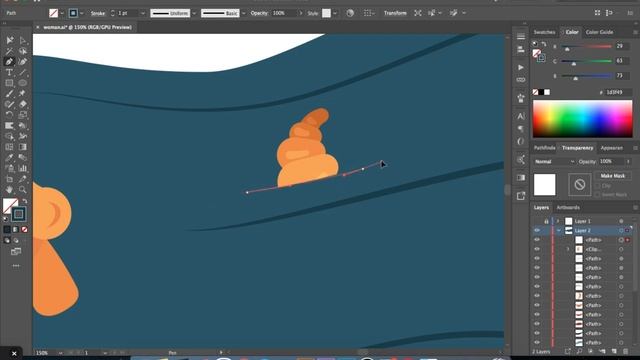640x360 pixels.
Task: Expand Layer 1 contents
Action: point(558,221)
